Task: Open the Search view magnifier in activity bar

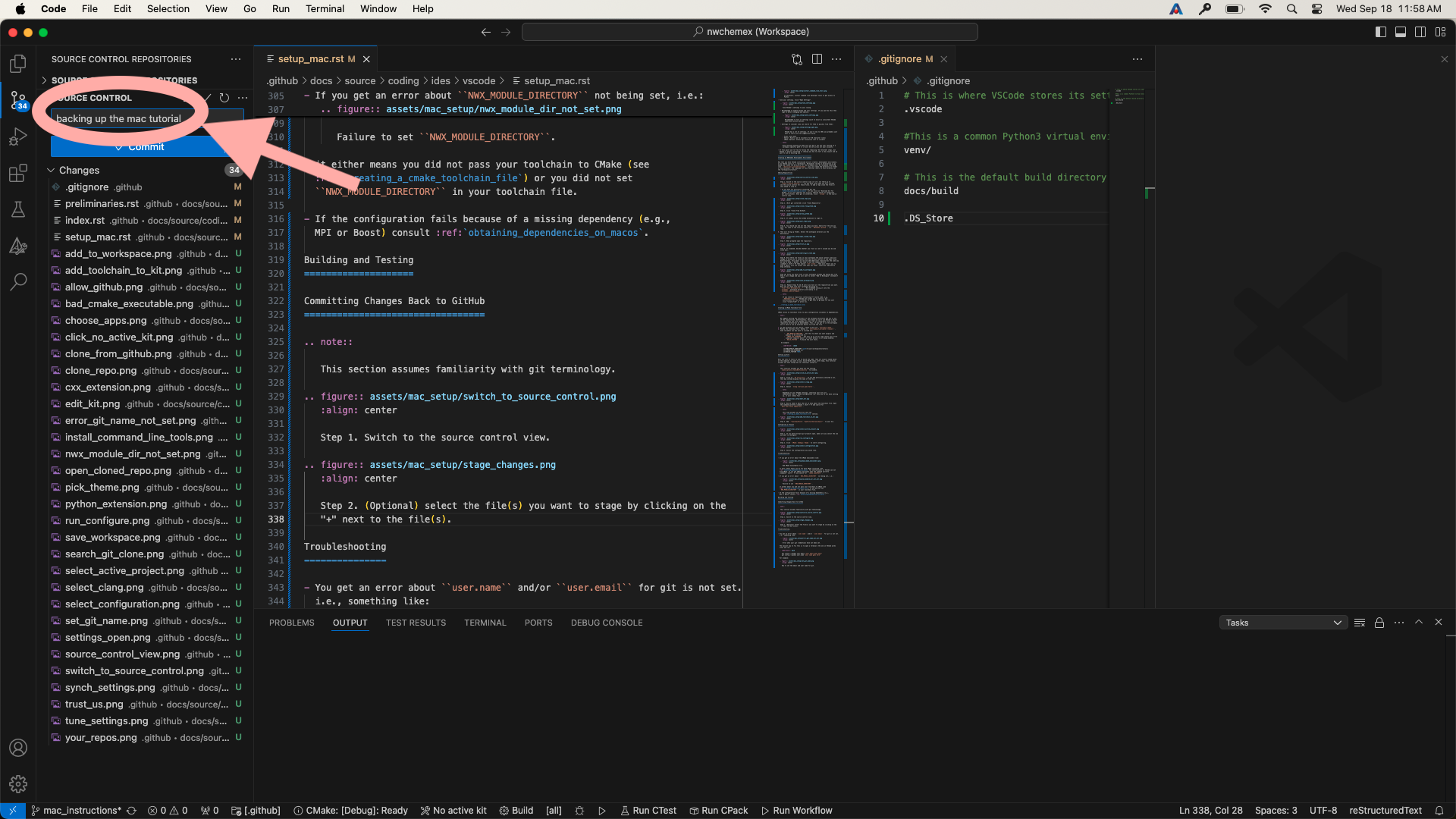Action: tap(18, 282)
